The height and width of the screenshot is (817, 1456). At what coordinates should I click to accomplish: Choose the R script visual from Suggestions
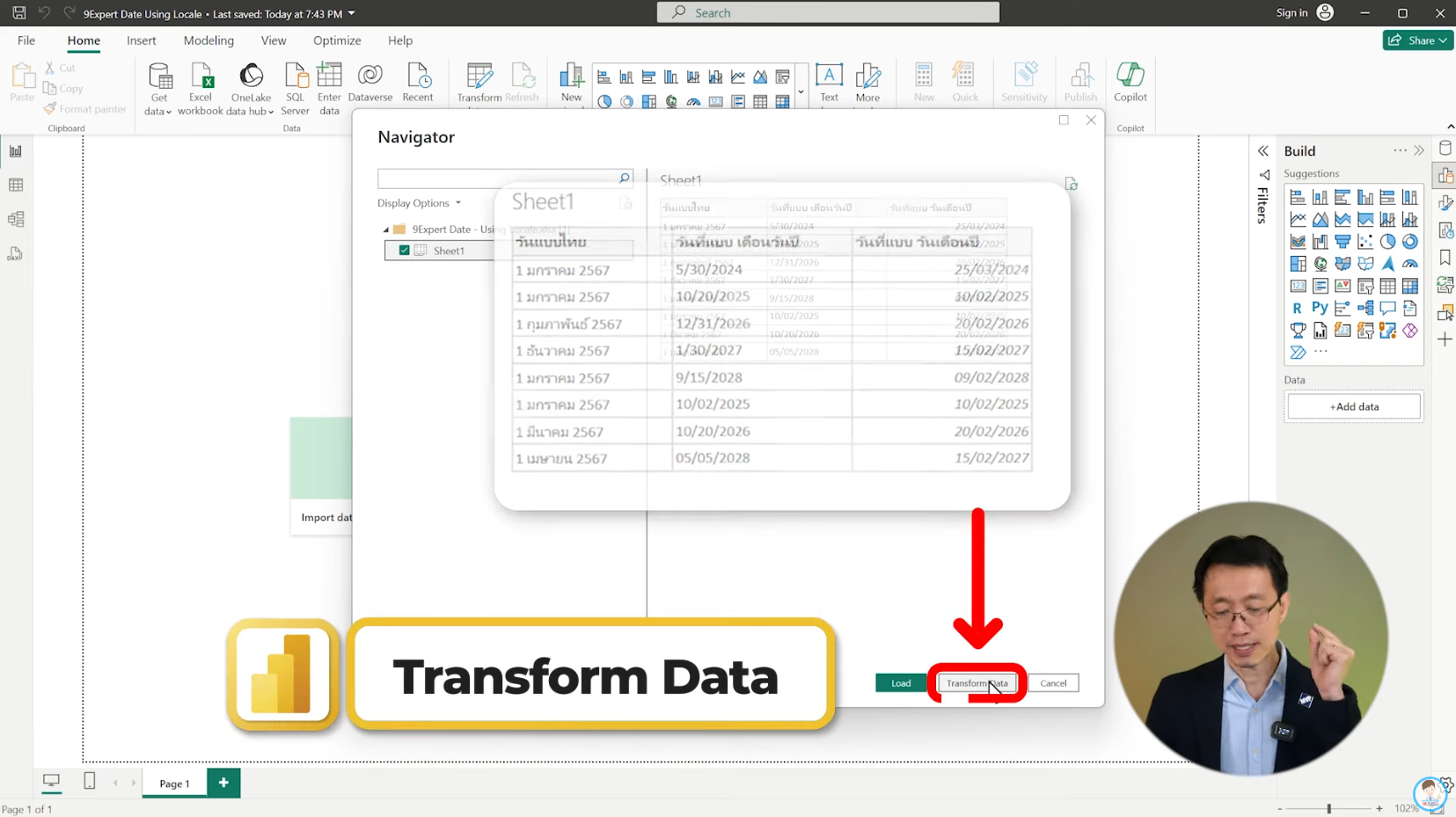(x=1296, y=308)
